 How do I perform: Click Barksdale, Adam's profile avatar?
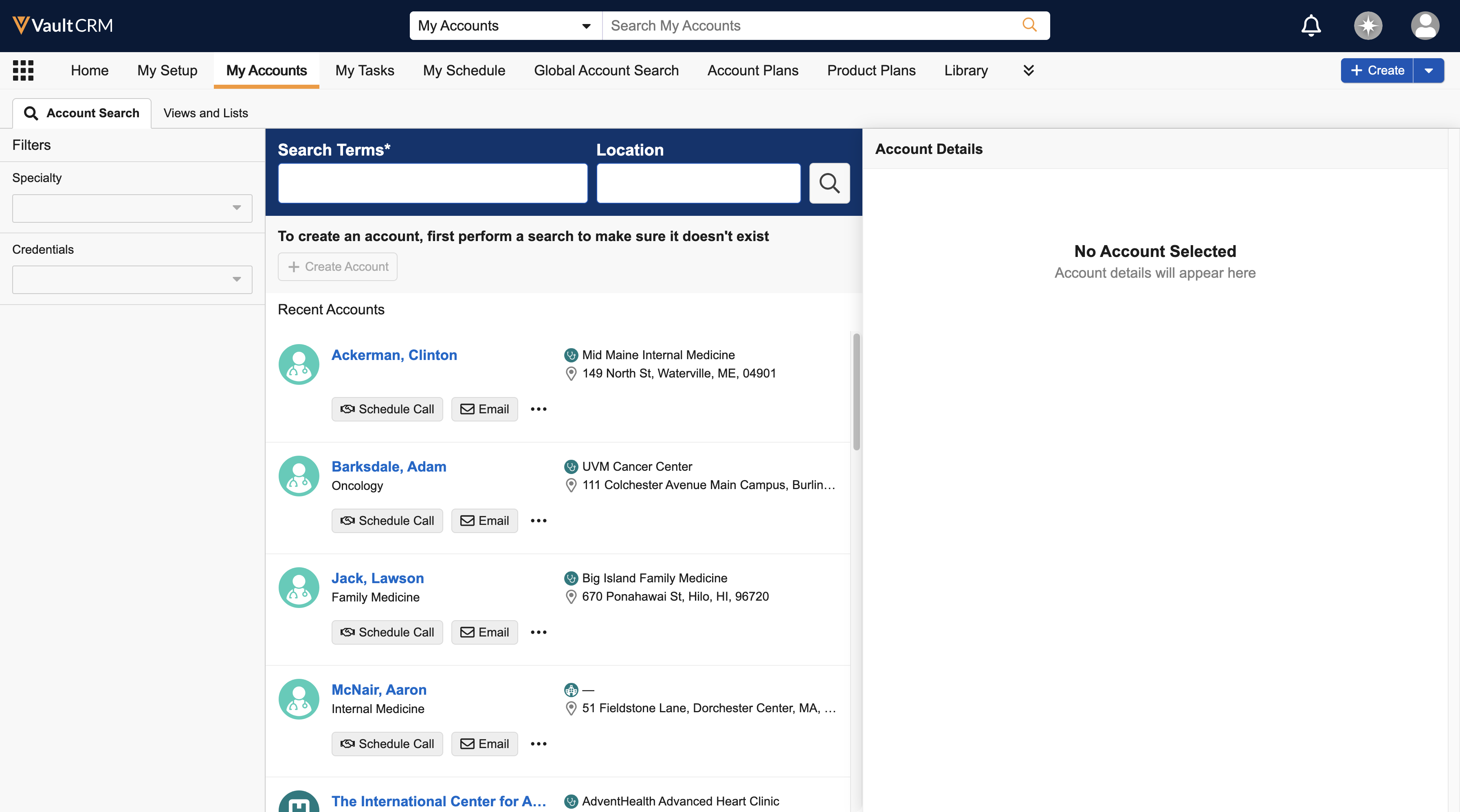pyautogui.click(x=299, y=476)
